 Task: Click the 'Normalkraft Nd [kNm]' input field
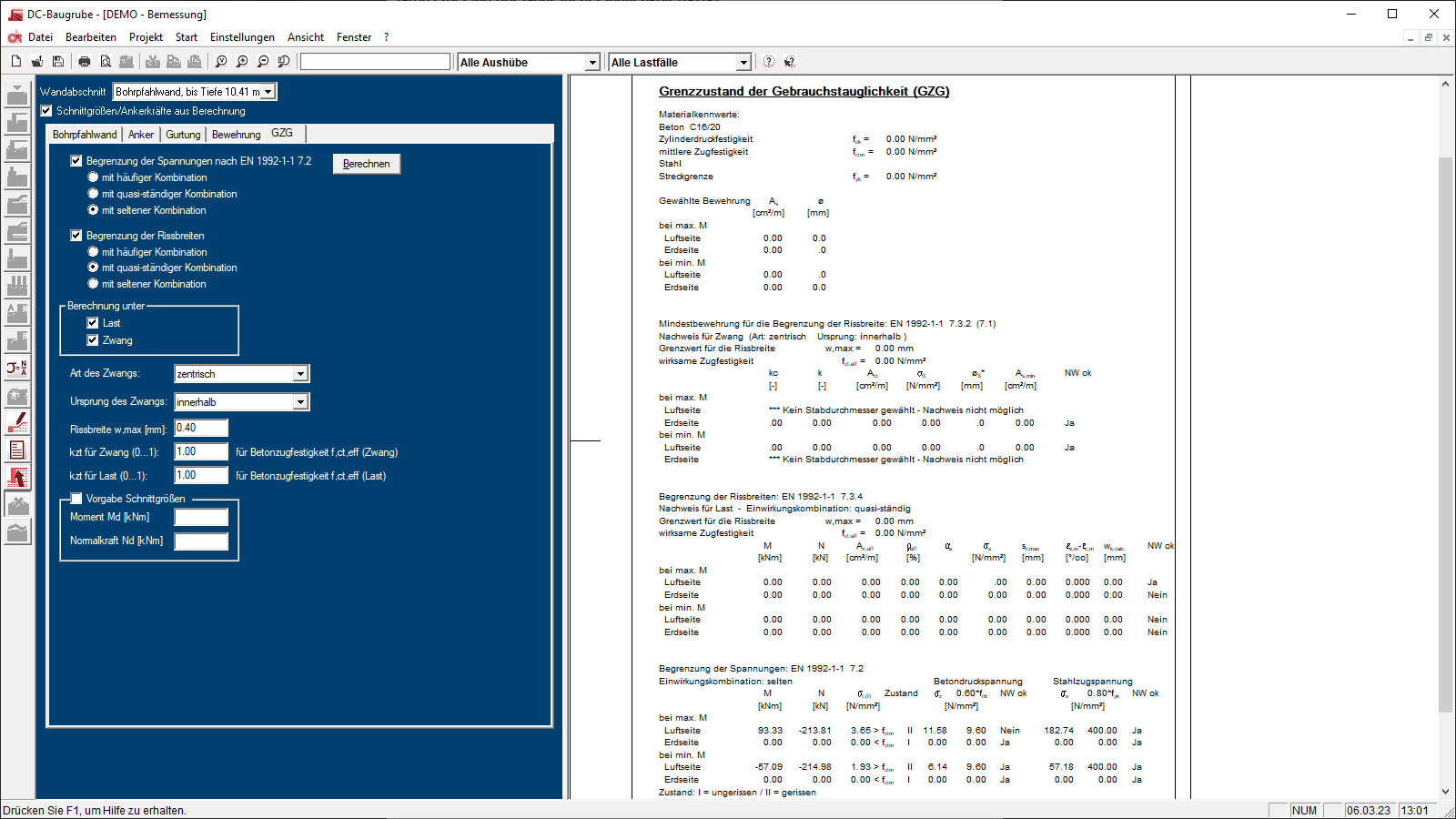coord(201,541)
